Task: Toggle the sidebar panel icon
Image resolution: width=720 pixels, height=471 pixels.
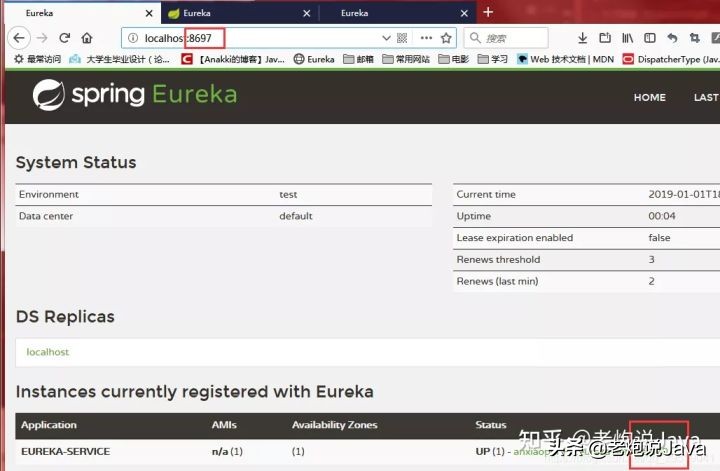Action: [x=650, y=38]
